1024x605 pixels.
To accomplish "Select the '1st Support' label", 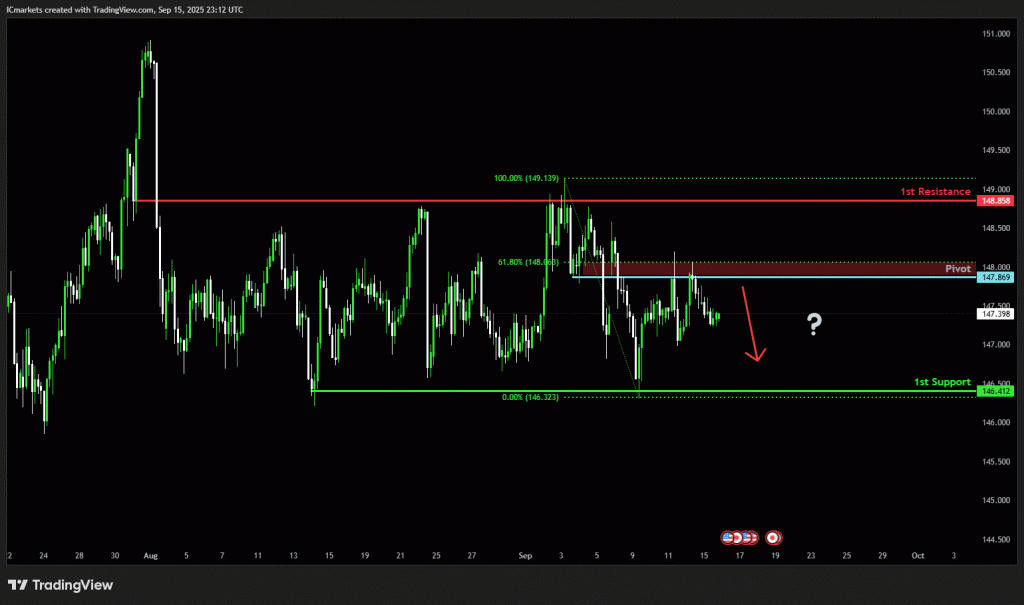I will 942,382.
